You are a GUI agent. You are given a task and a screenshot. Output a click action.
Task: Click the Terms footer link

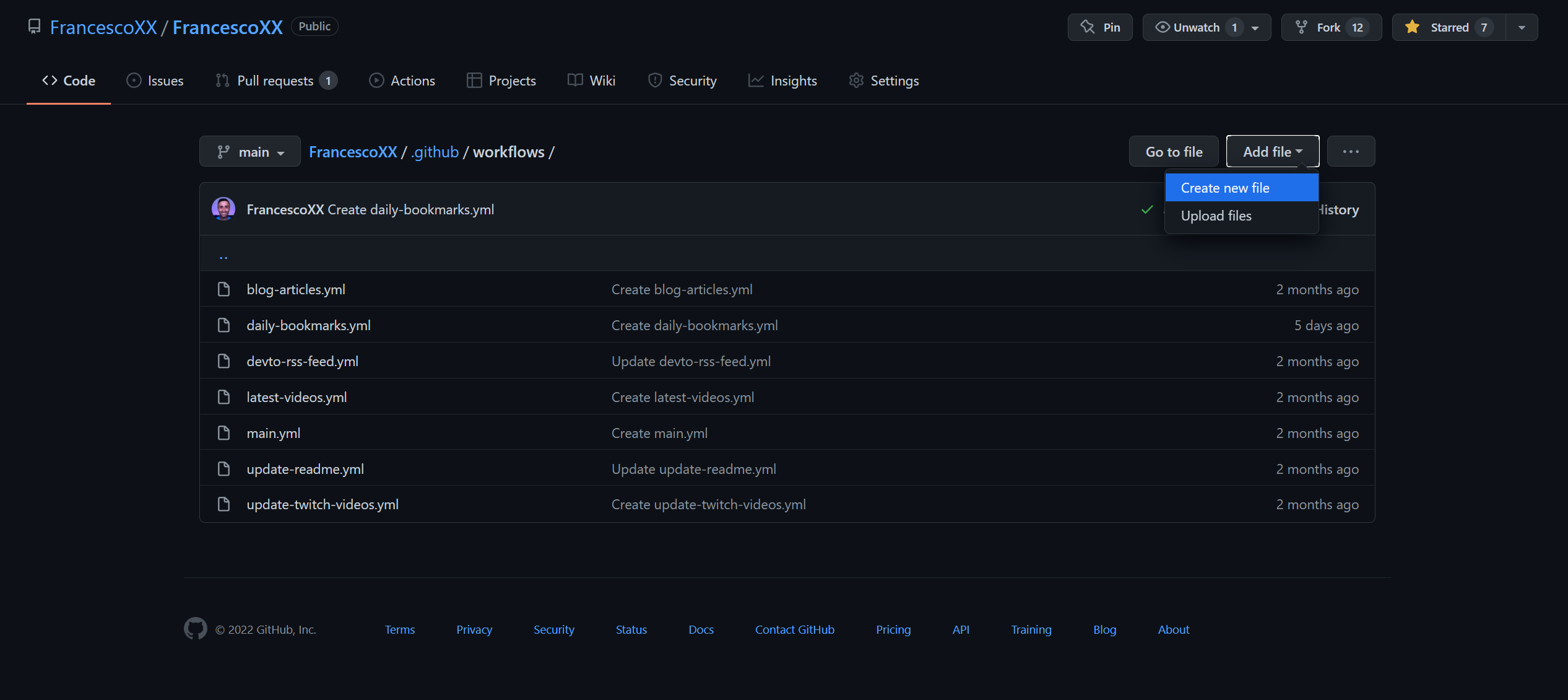tap(400, 629)
